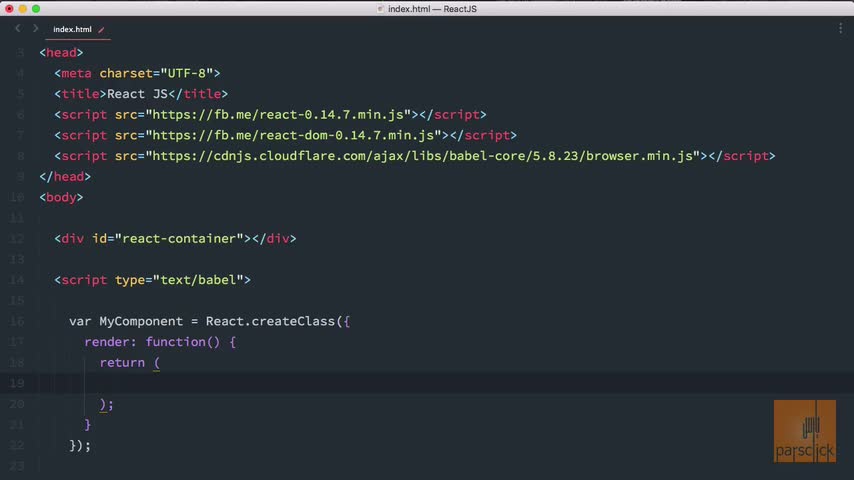
Task: Go forward with the right arrow
Action: click(35, 28)
